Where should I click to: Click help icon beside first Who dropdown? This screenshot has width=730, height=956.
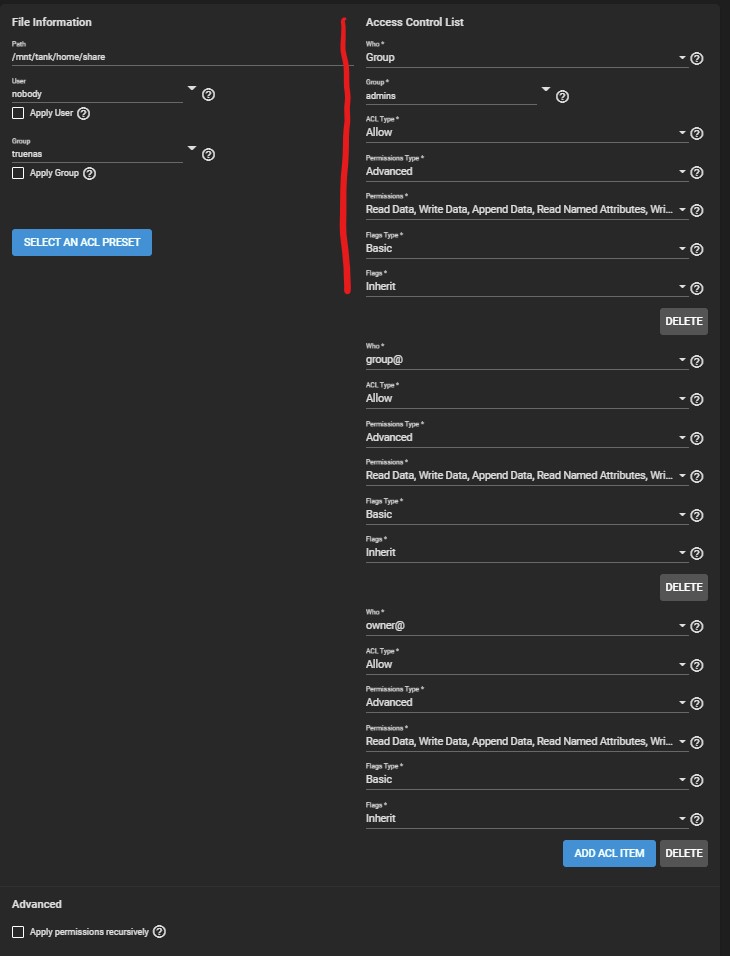click(x=697, y=58)
